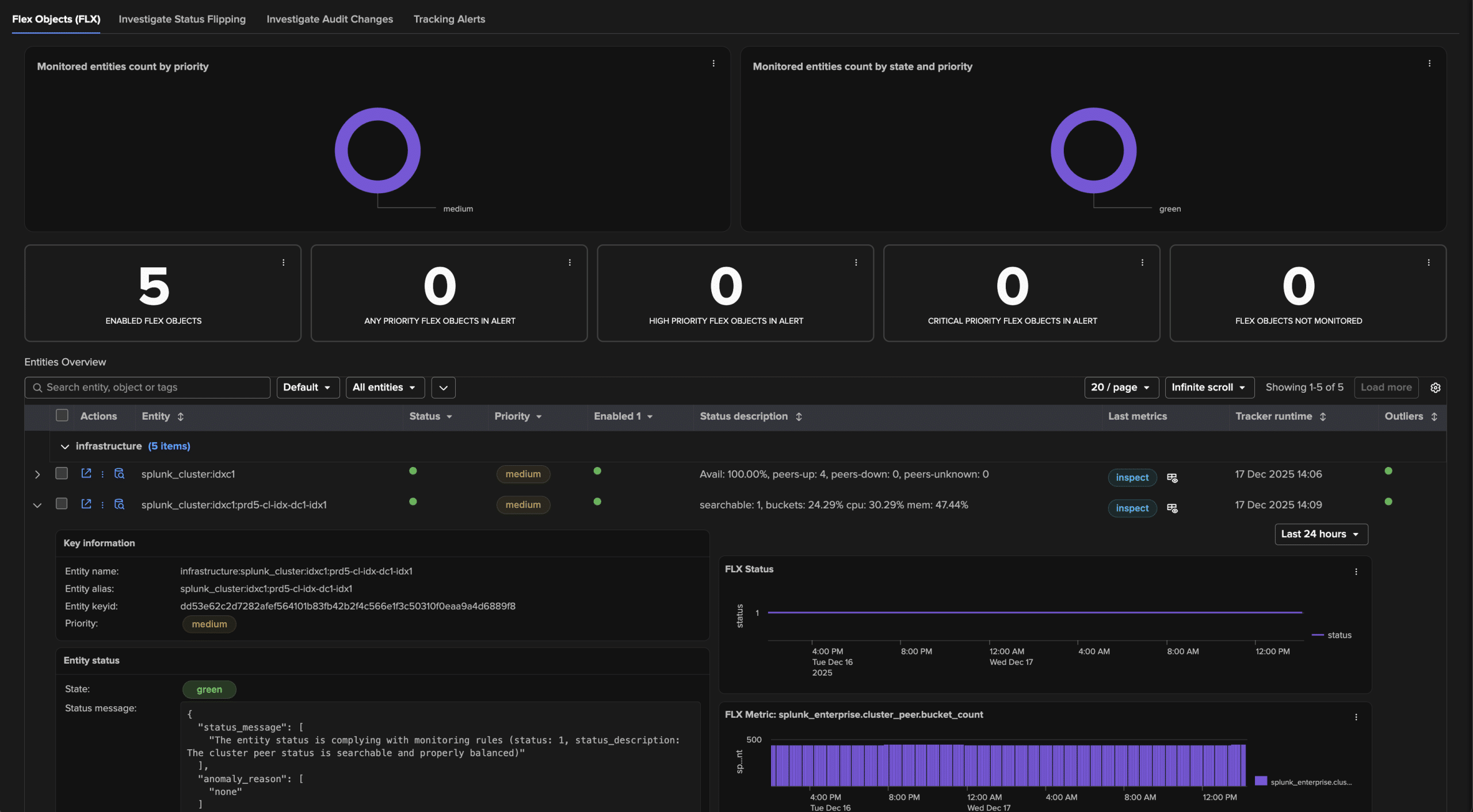Image resolution: width=1473 pixels, height=812 pixels.
Task: Open the Last 24 hours time range dropdown
Action: [1321, 534]
